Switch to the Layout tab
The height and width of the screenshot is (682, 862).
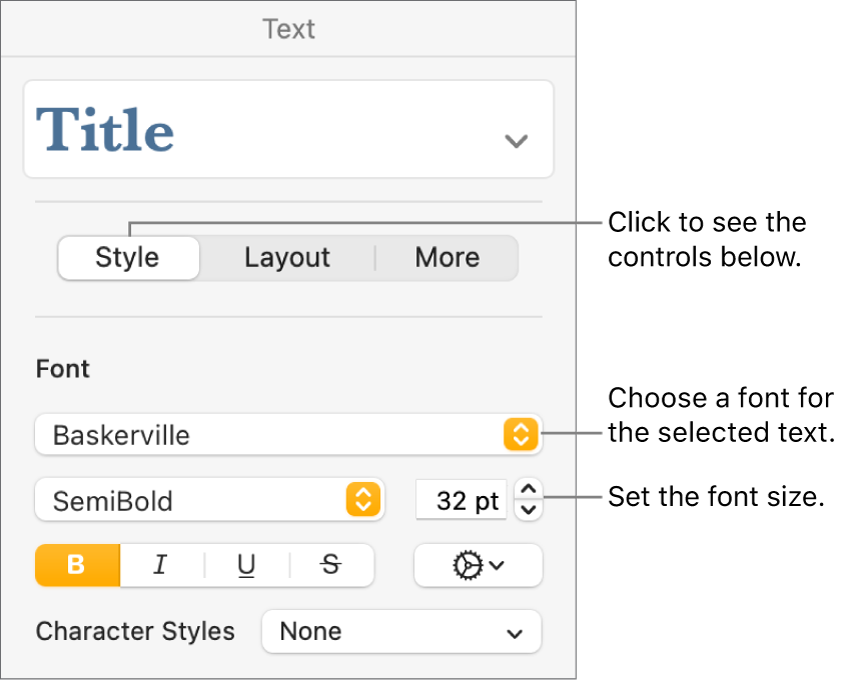coord(287,258)
